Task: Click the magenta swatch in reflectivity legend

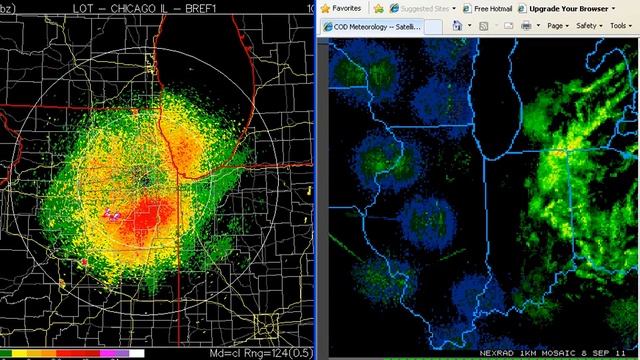Action: (x=107, y=353)
